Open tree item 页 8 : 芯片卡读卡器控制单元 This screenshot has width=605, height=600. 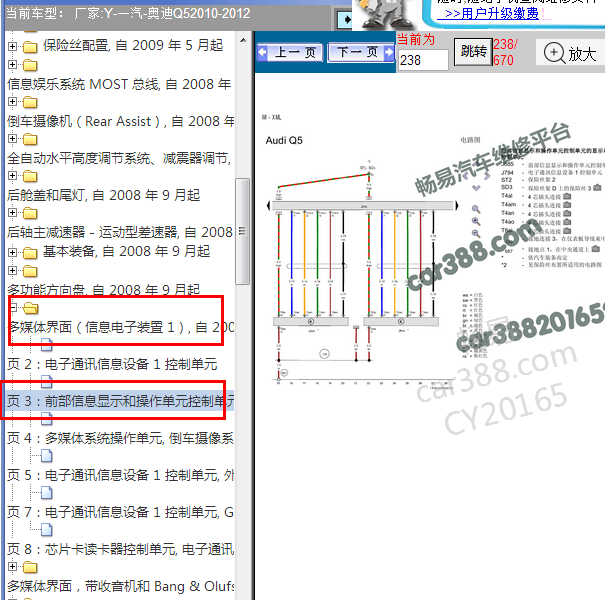pos(120,549)
